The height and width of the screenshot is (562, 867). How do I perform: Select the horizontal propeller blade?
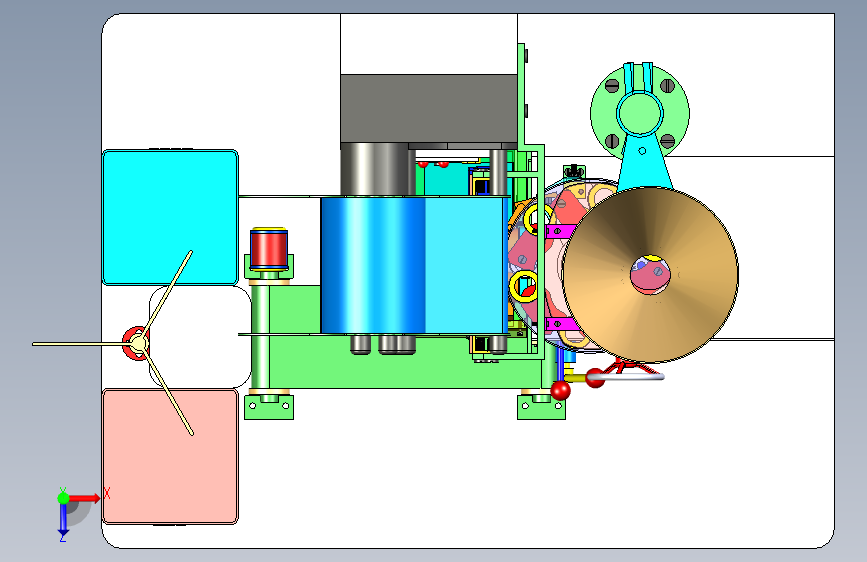point(80,344)
